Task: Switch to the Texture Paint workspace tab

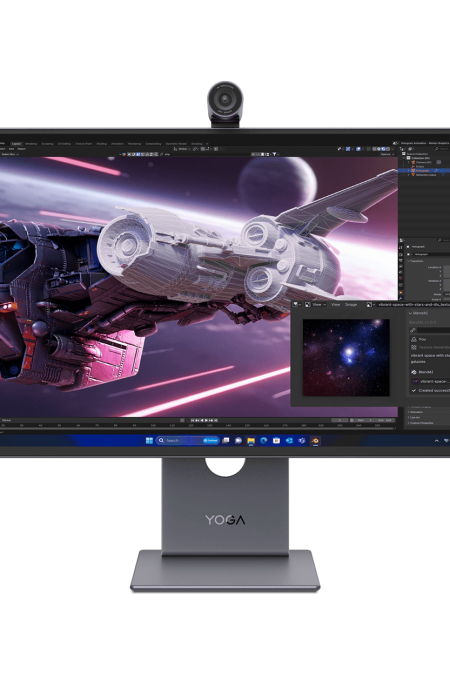Action: tap(84, 144)
